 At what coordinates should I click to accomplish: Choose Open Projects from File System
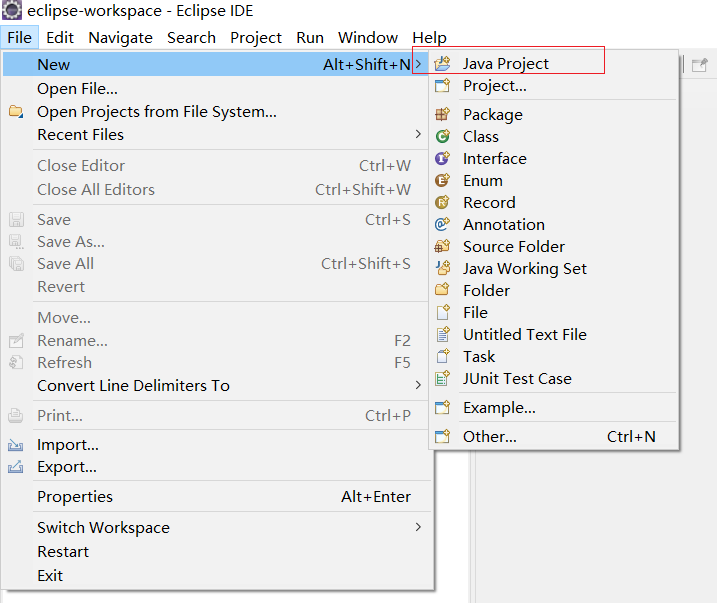(156, 111)
